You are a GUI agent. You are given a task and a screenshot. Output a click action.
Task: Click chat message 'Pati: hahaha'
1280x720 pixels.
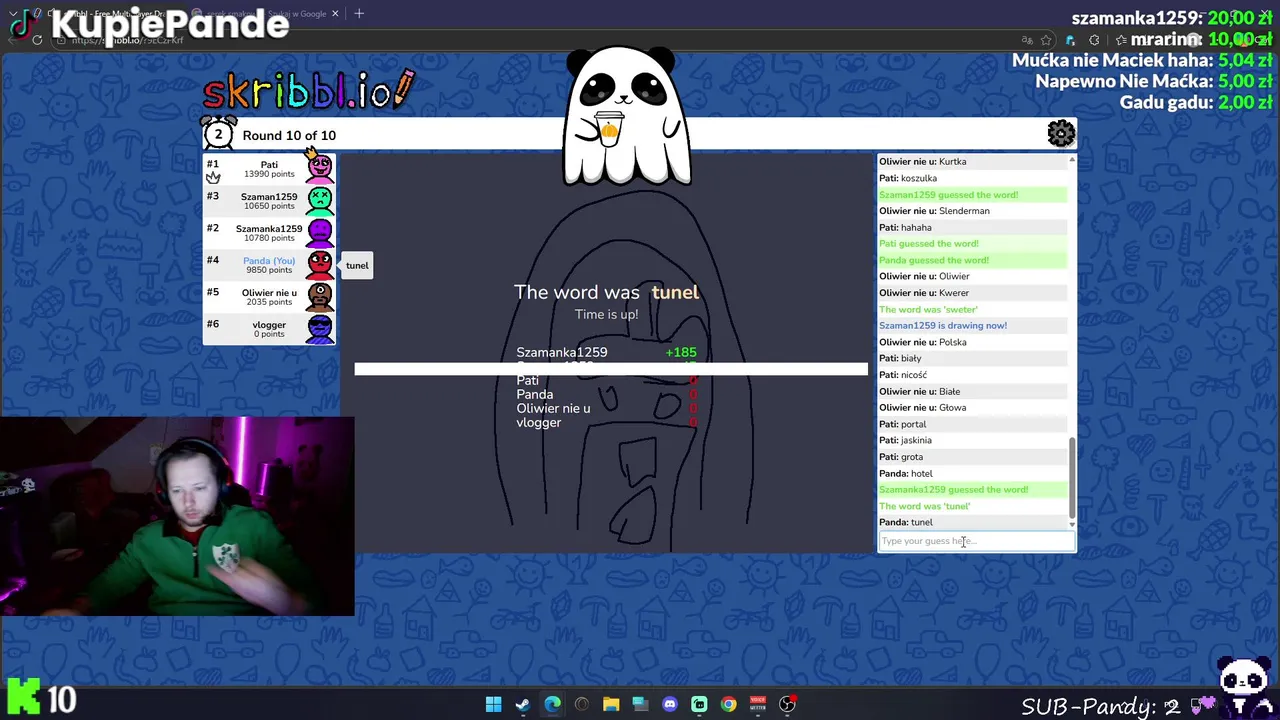973,227
